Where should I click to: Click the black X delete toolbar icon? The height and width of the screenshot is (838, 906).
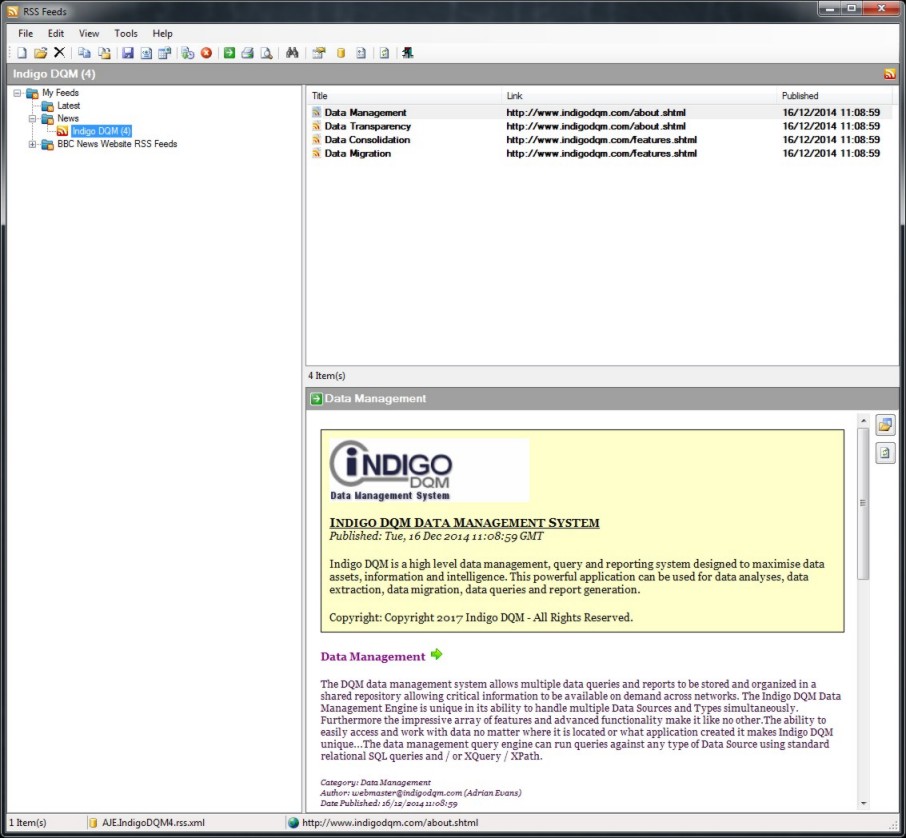point(59,53)
